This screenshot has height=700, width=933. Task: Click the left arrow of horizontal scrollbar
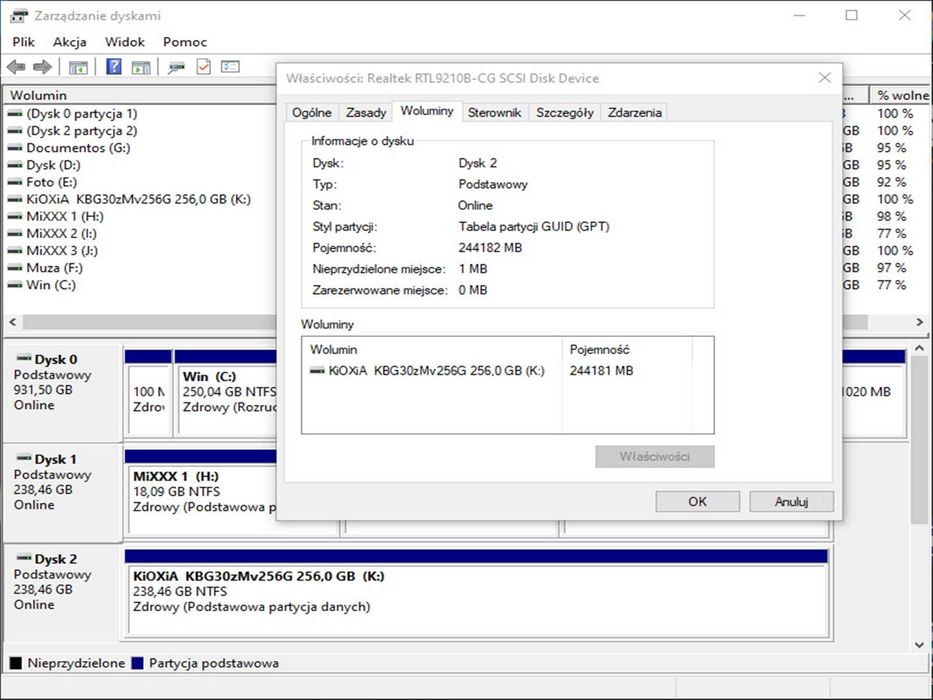point(12,322)
